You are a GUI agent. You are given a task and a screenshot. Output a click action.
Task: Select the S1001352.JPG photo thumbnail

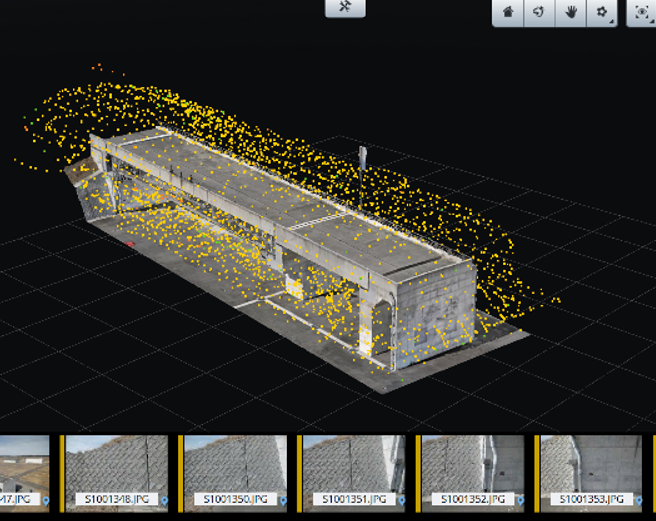[473, 474]
